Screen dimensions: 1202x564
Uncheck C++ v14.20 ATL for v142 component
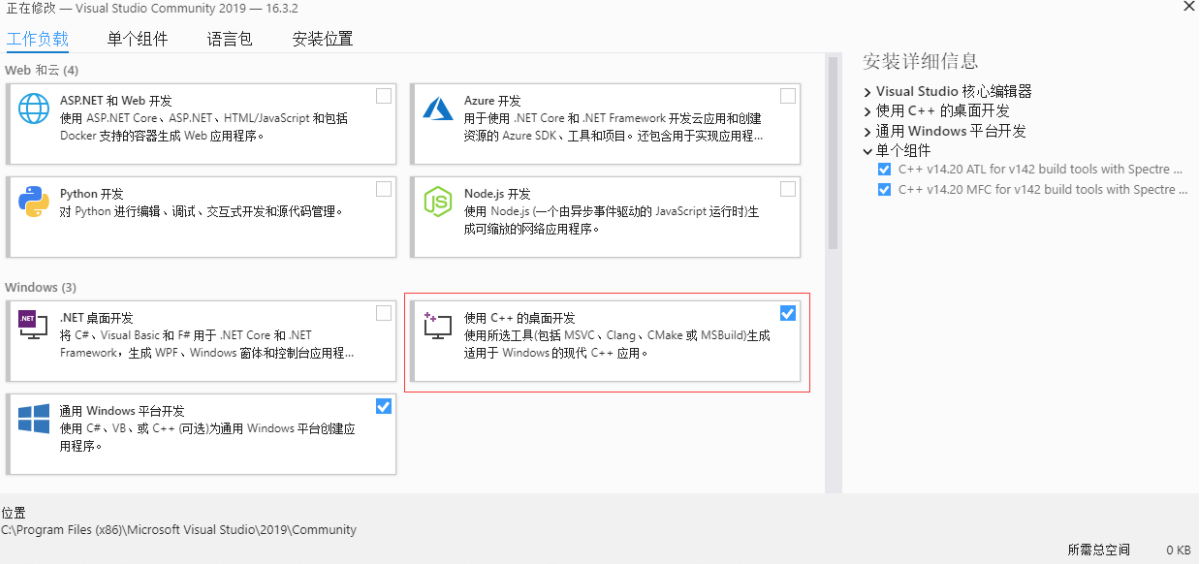tap(884, 169)
